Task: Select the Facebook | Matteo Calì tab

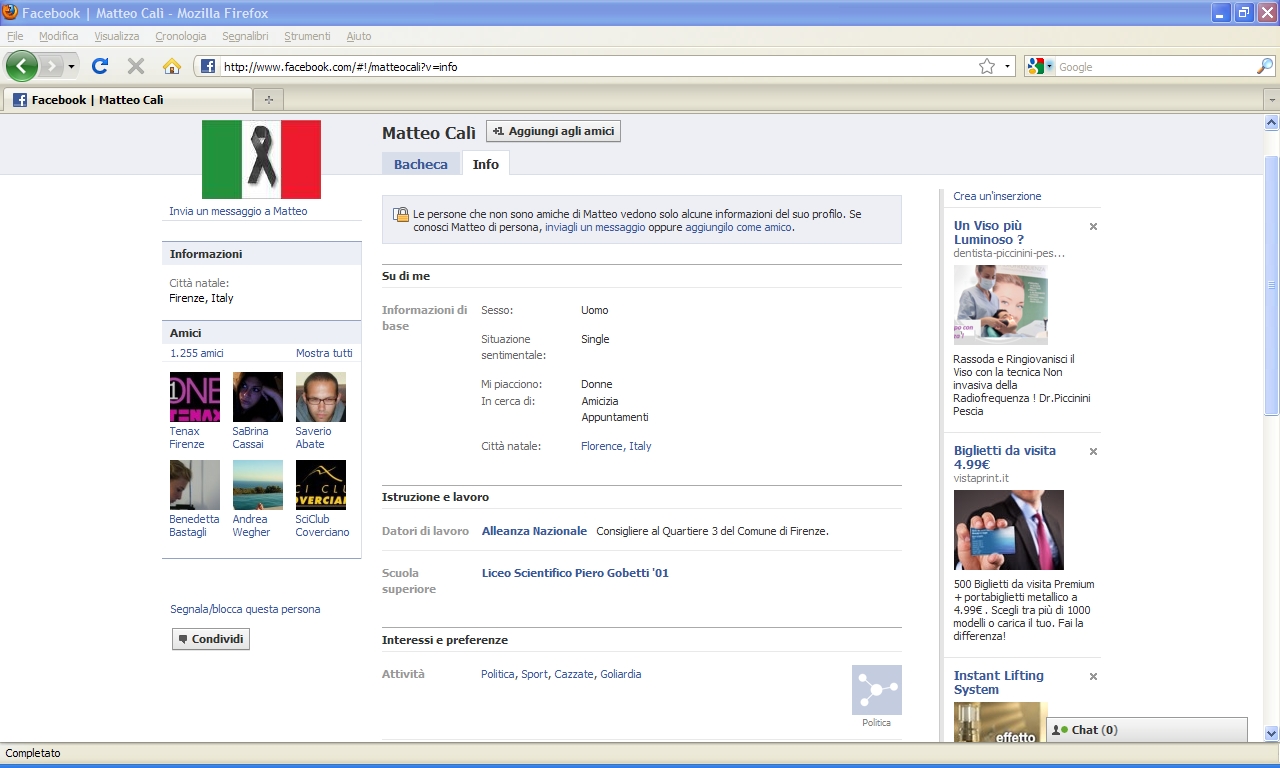Action: [128, 100]
